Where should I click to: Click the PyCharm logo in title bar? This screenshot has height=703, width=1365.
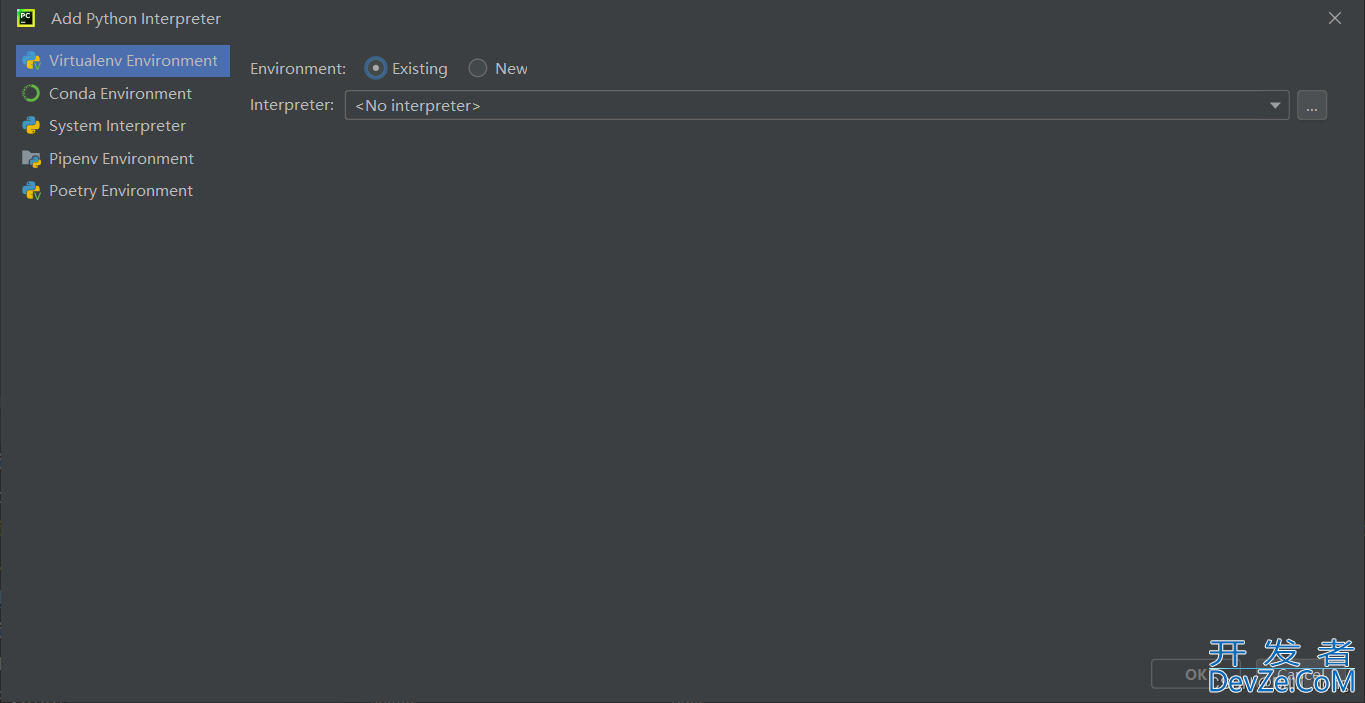click(26, 18)
